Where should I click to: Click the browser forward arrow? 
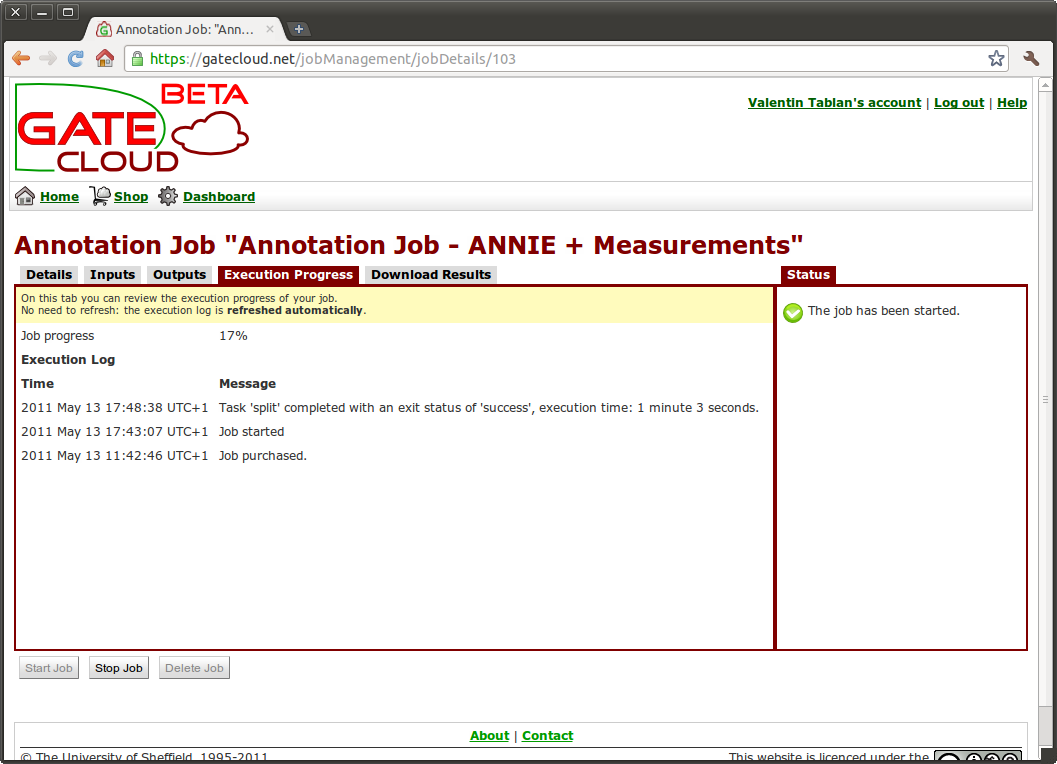[x=48, y=59]
